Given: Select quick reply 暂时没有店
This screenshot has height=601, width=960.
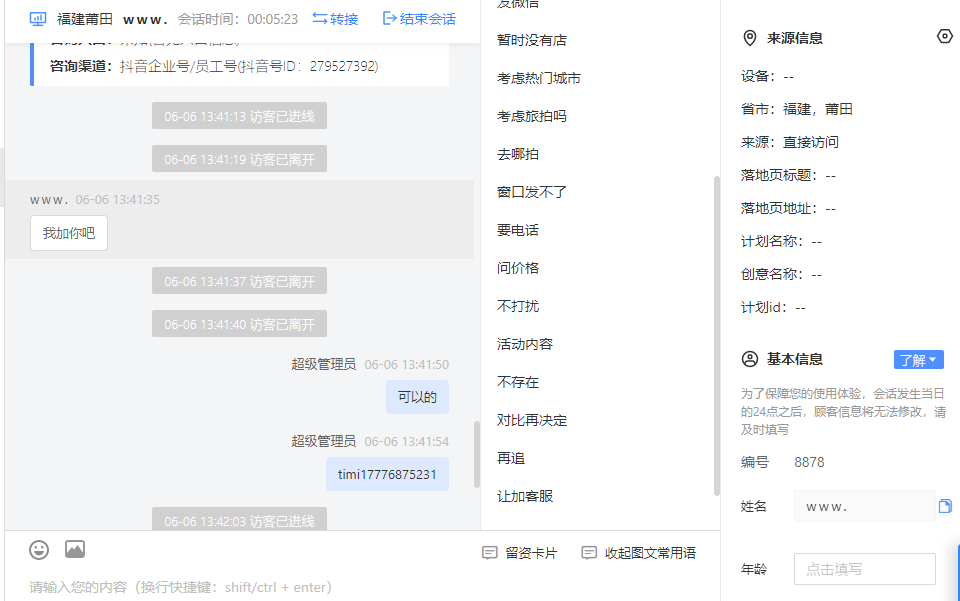Looking at the screenshot, I should click(532, 40).
